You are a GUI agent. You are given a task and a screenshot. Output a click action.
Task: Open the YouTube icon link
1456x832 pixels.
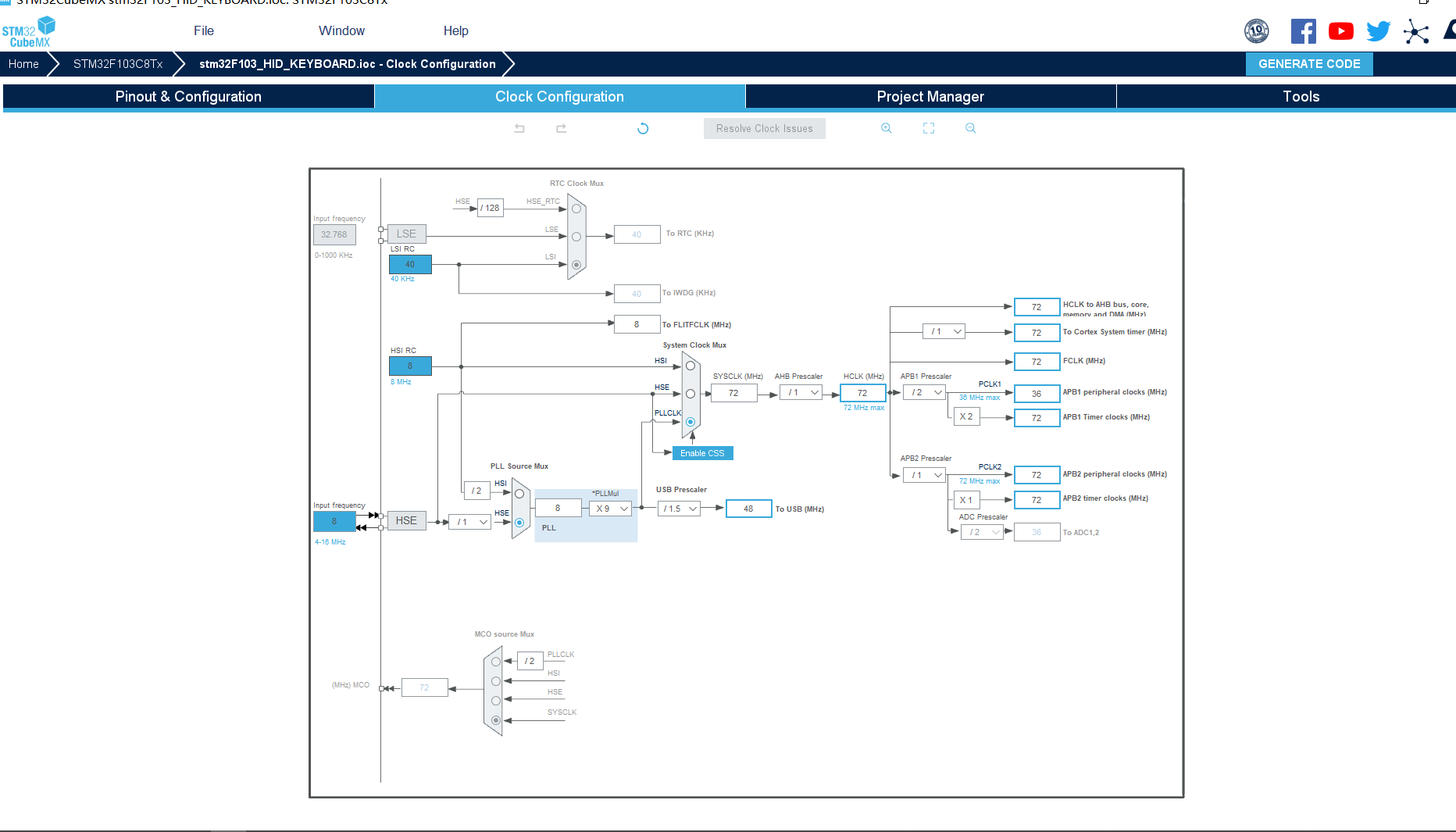click(x=1341, y=31)
